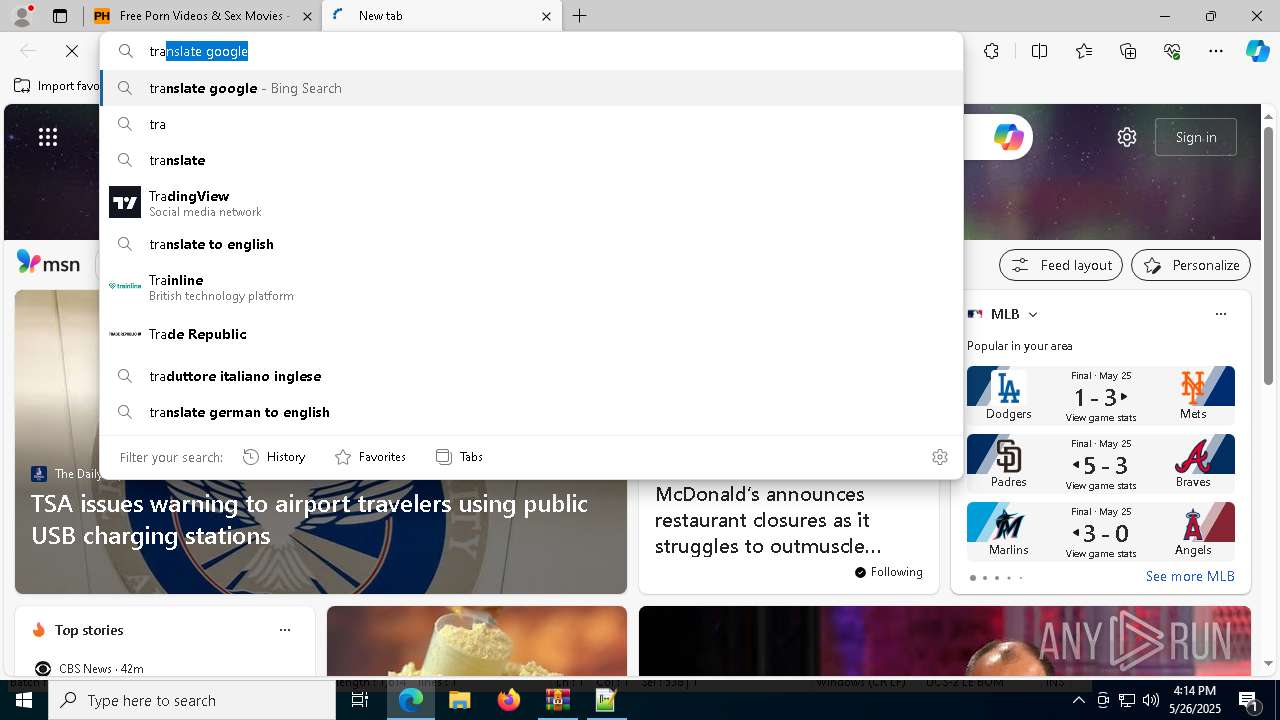Open TradingView suggestion
1280x720 pixels.
(531, 203)
